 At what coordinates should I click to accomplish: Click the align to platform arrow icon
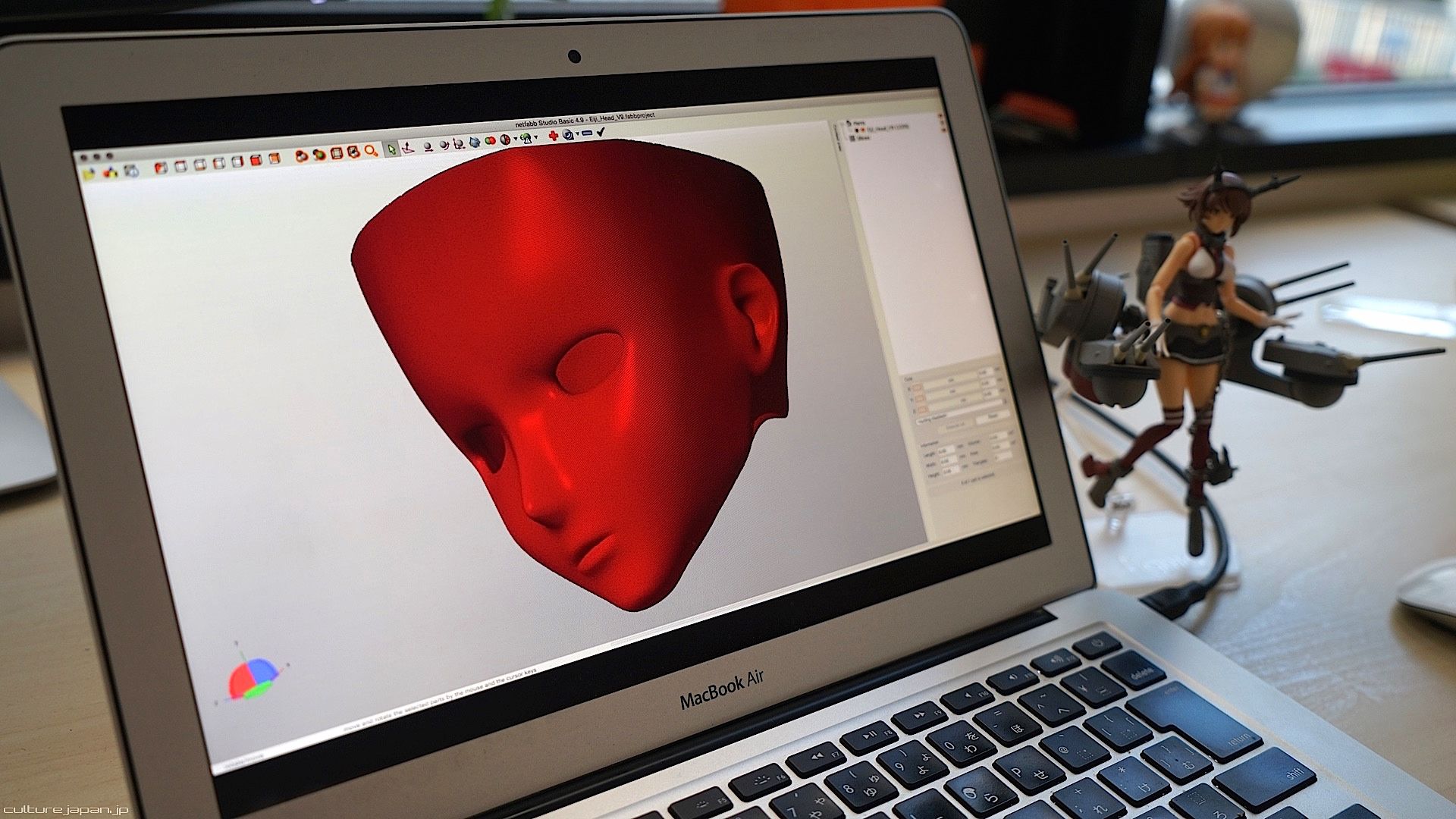tap(408, 147)
